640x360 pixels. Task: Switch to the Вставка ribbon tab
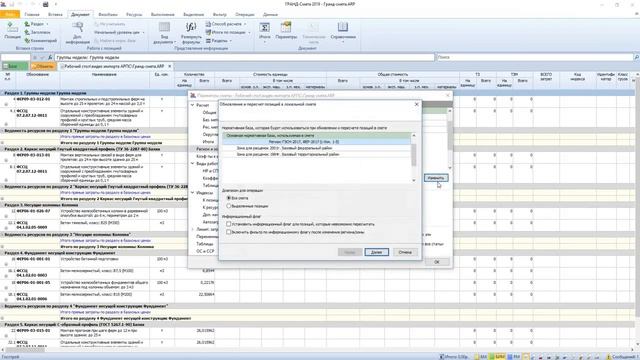[55, 14]
